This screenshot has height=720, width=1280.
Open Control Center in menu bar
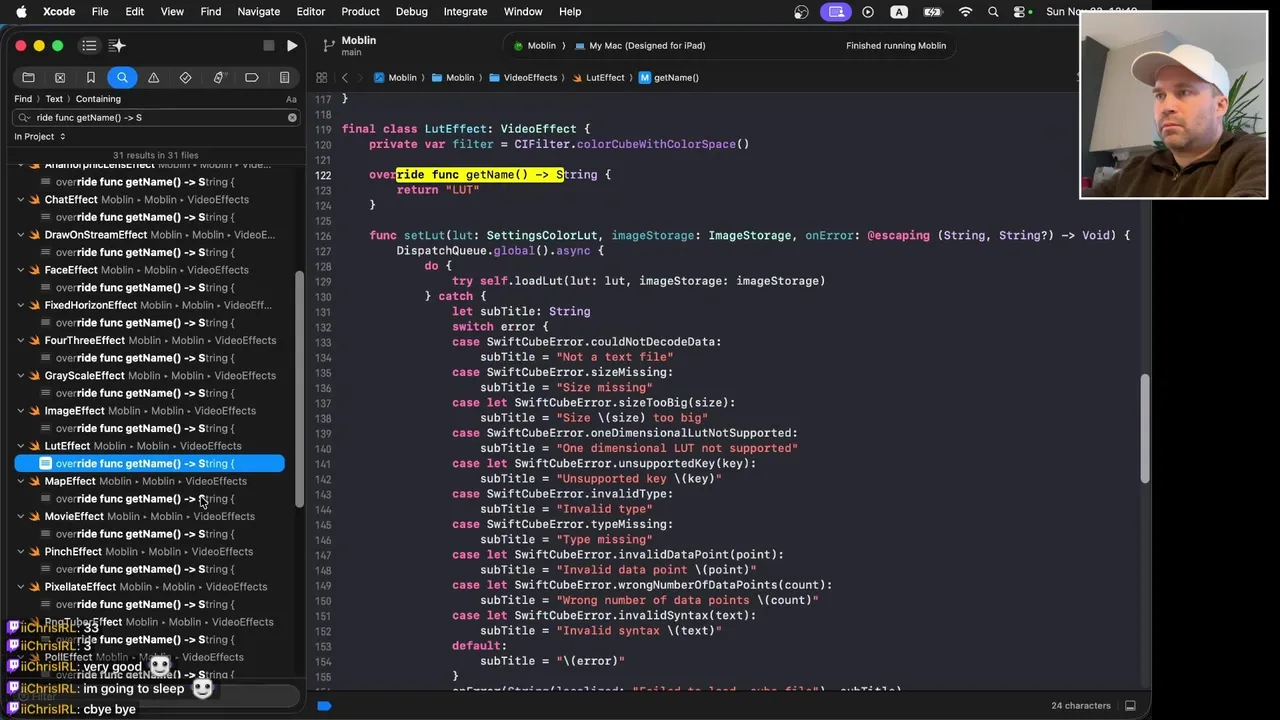(1020, 12)
